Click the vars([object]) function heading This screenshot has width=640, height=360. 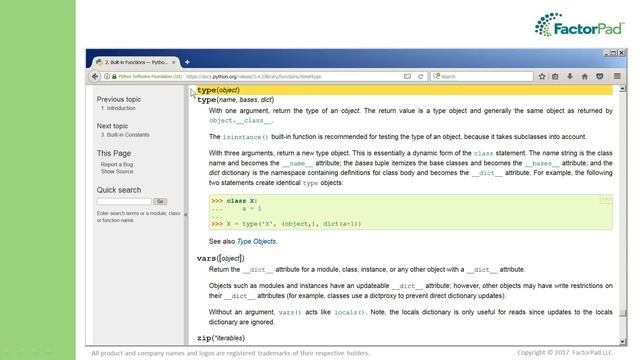[220, 258]
